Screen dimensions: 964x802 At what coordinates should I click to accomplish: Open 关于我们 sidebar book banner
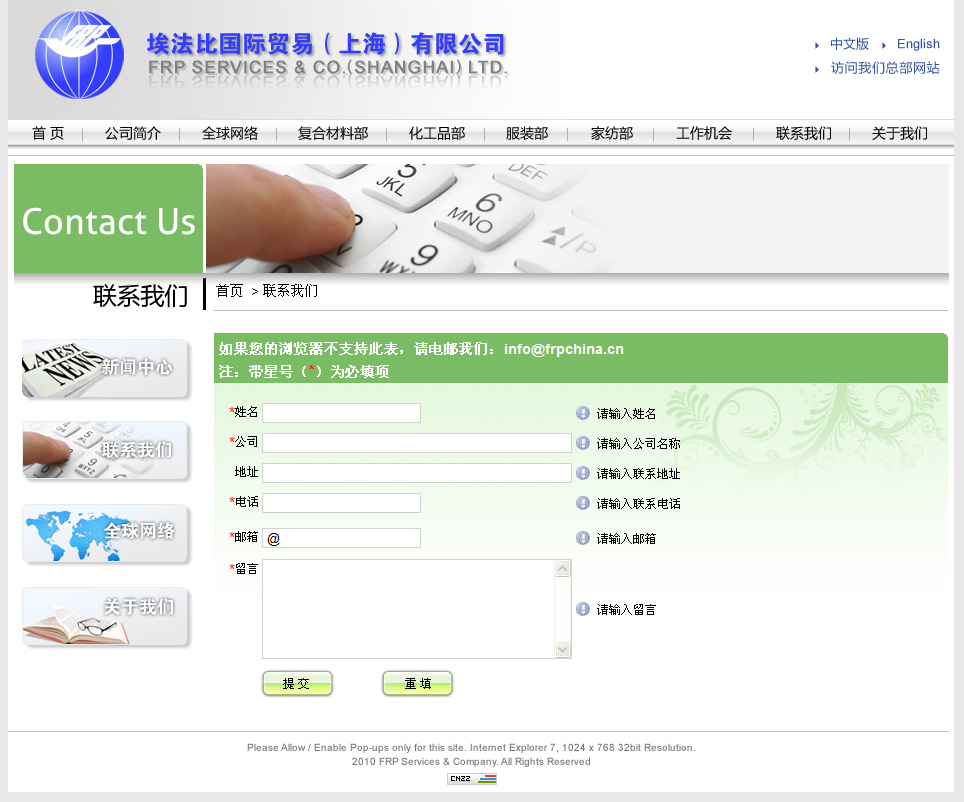pyautogui.click(x=105, y=616)
